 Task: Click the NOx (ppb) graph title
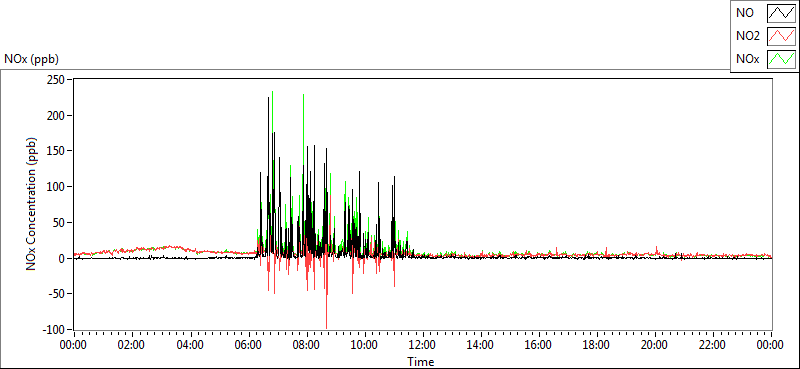(x=31, y=59)
